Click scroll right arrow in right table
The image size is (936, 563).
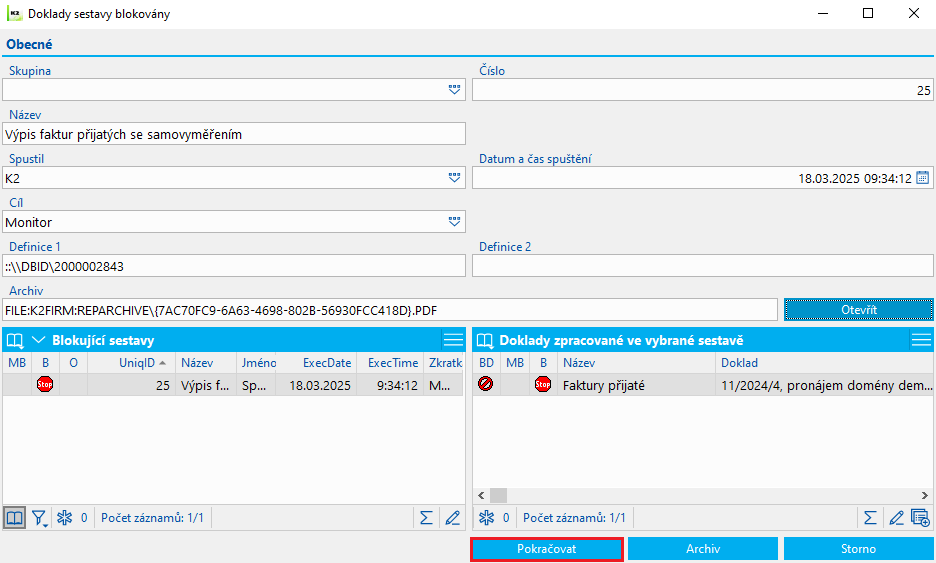click(x=925, y=496)
